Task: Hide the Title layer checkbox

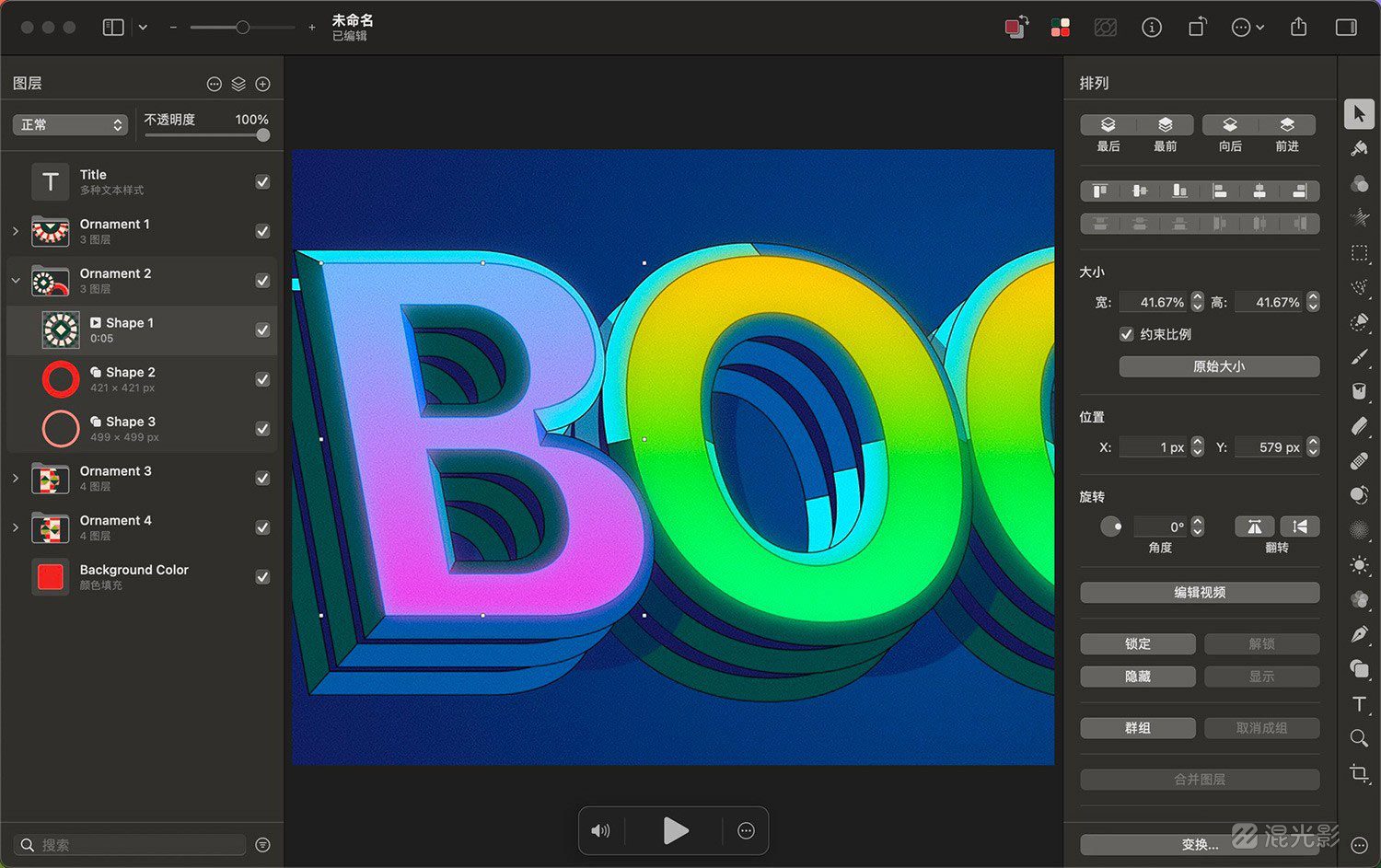Action: (262, 182)
